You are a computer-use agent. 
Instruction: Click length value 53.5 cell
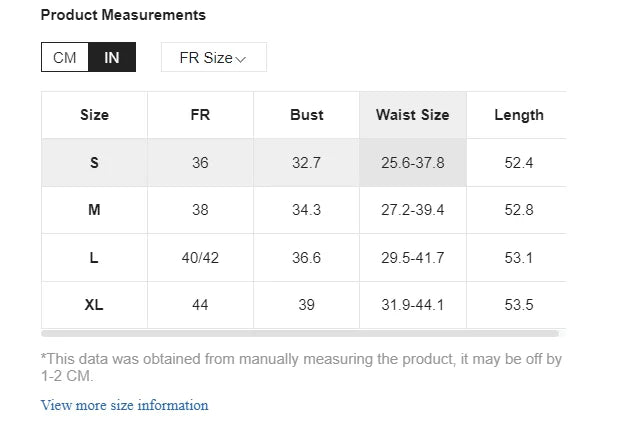tap(518, 305)
